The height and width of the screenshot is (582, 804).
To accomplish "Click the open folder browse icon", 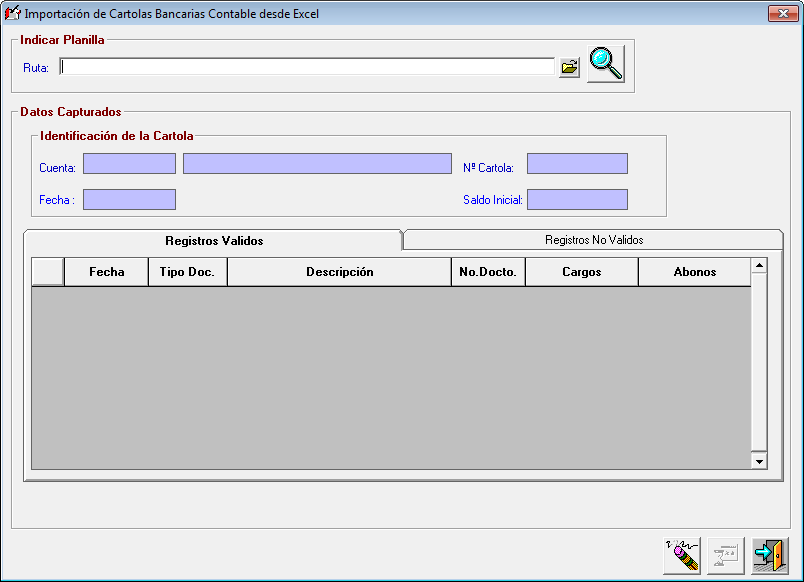I will [x=569, y=67].
